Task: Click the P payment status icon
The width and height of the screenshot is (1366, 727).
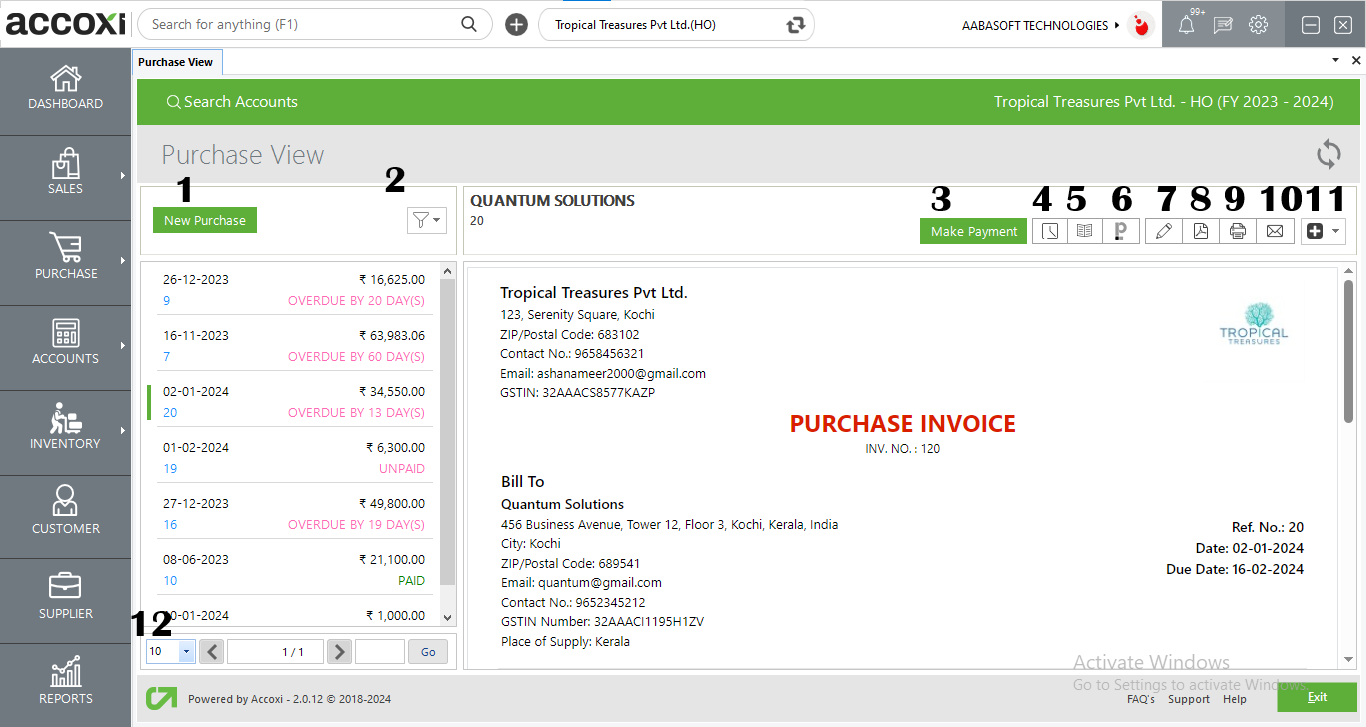Action: pyautogui.click(x=1121, y=231)
